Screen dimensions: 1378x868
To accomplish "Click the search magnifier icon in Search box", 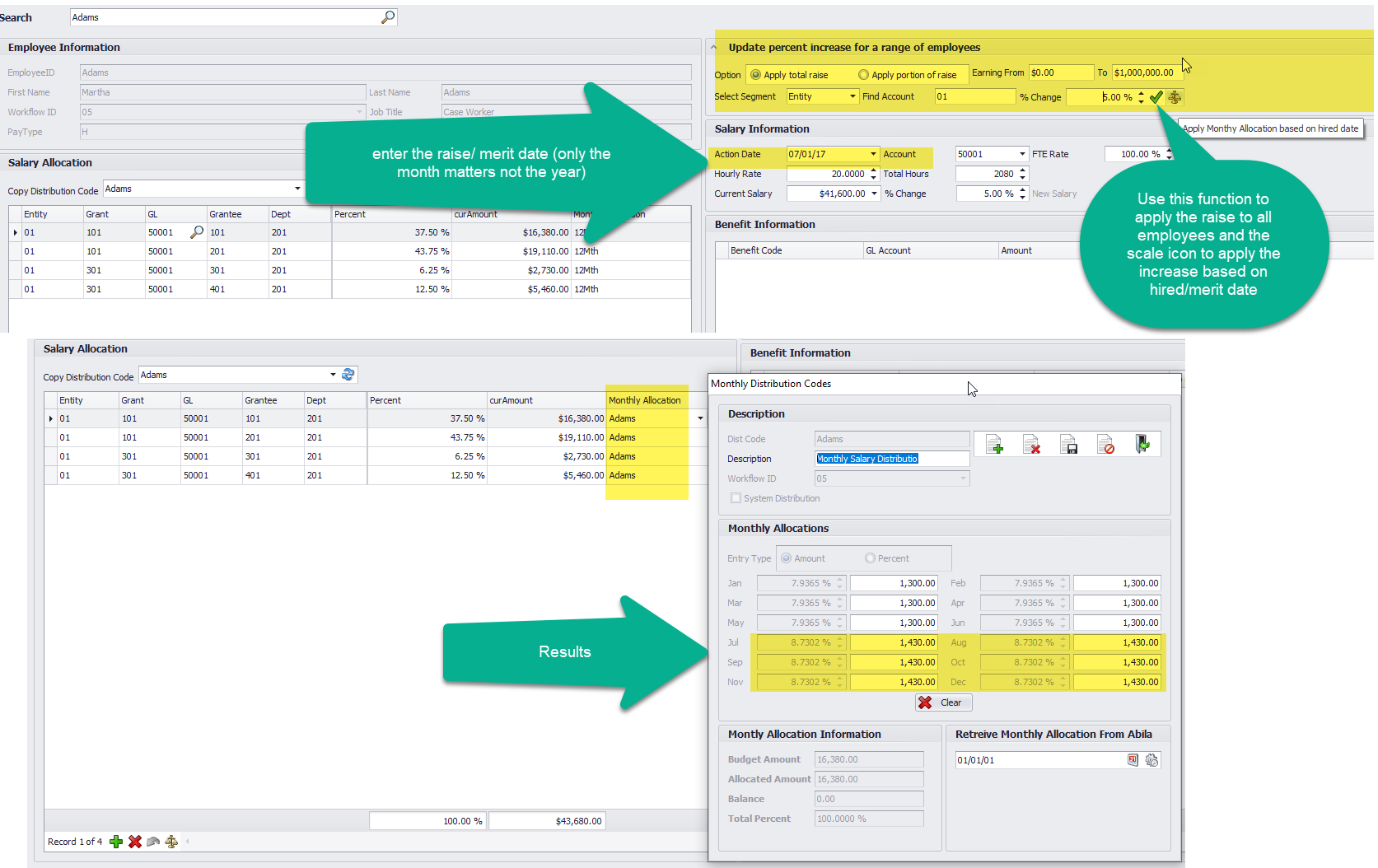I will (x=388, y=17).
